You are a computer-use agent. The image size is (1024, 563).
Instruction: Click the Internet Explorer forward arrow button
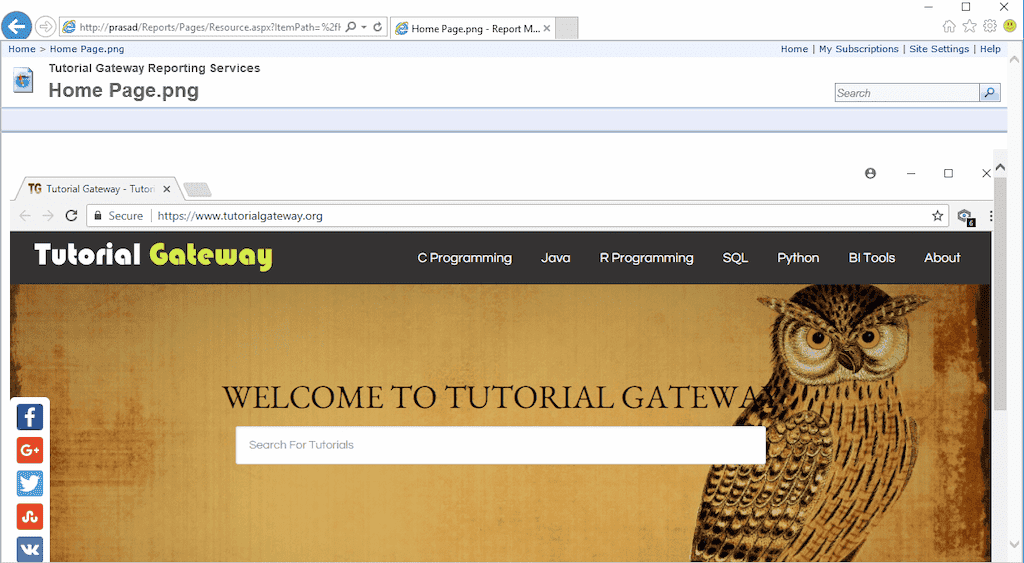click(45, 27)
